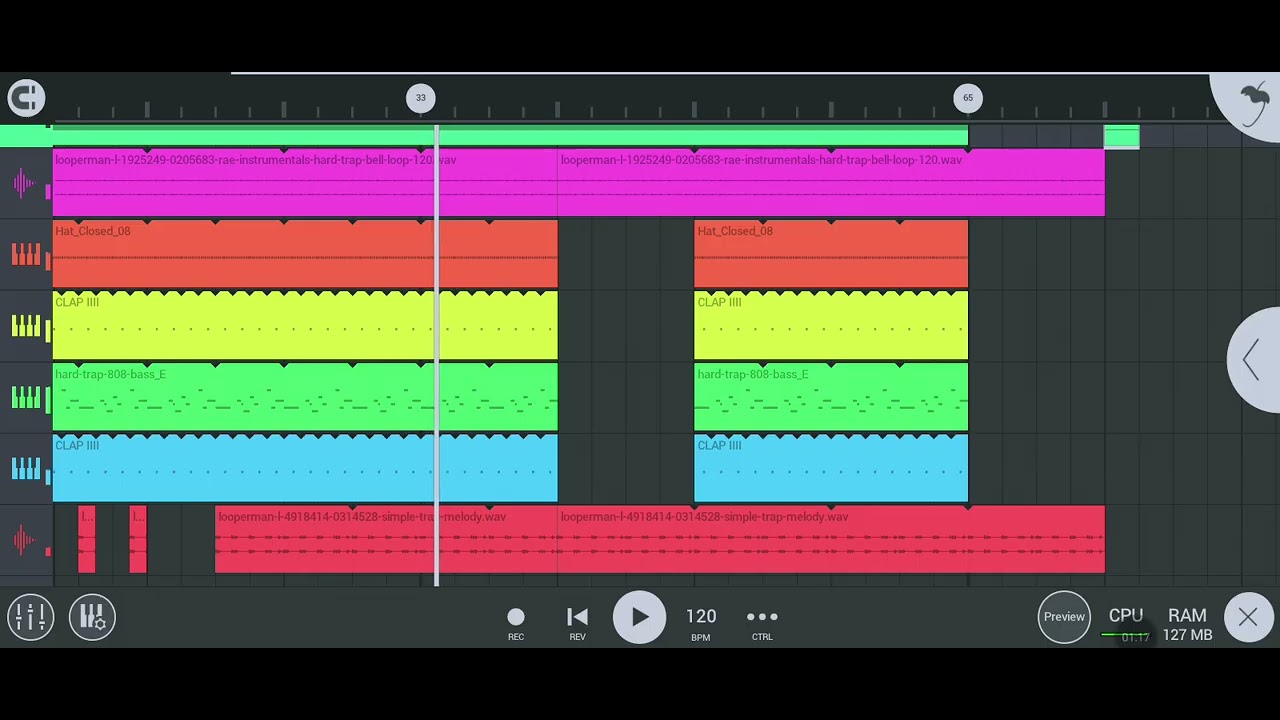Viewport: 1280px width, 720px height.
Task: Click the Preview button
Action: (x=1064, y=617)
